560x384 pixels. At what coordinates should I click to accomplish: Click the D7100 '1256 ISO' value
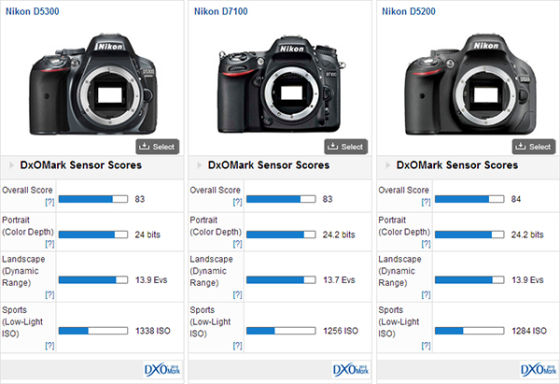click(341, 331)
